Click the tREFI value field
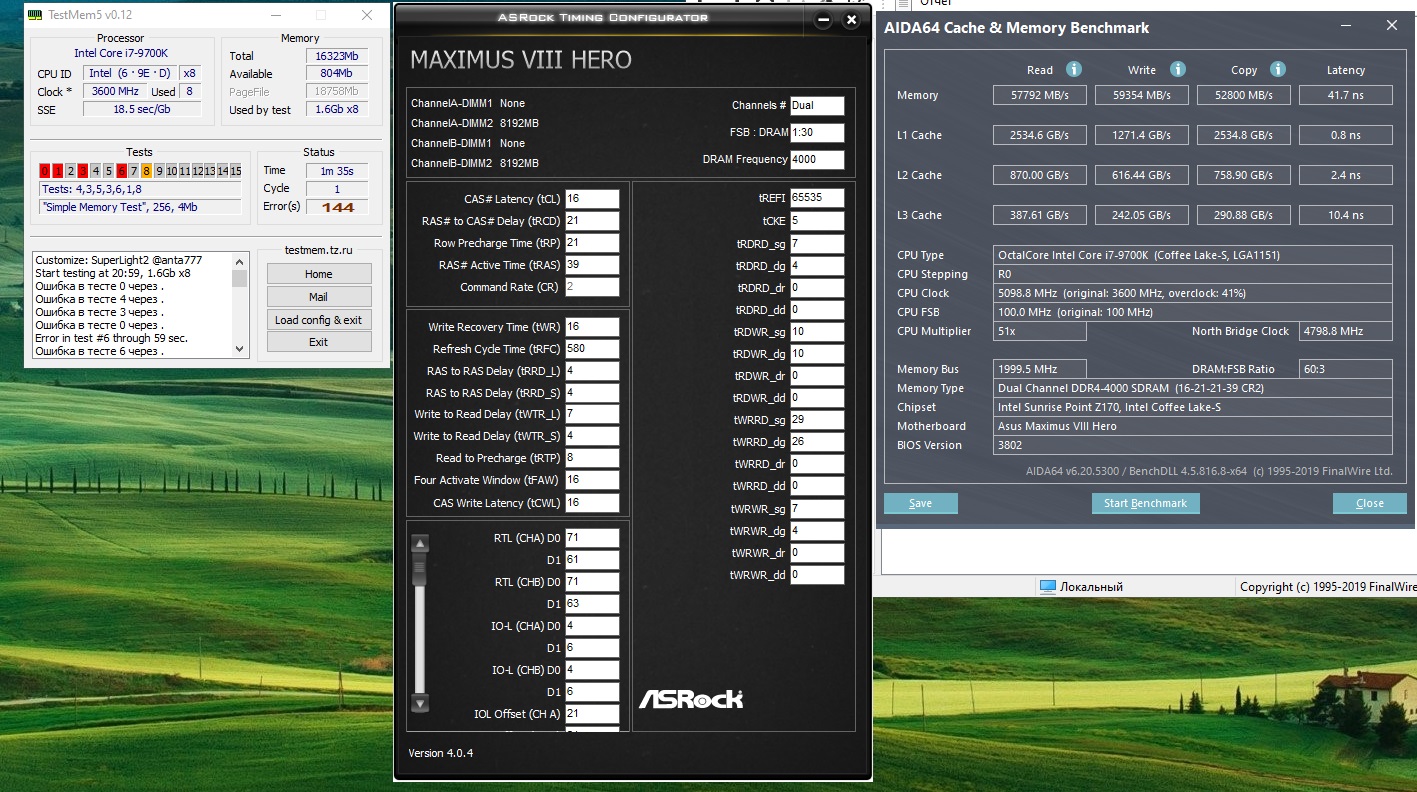The image size is (1417, 792). pyautogui.click(x=817, y=198)
